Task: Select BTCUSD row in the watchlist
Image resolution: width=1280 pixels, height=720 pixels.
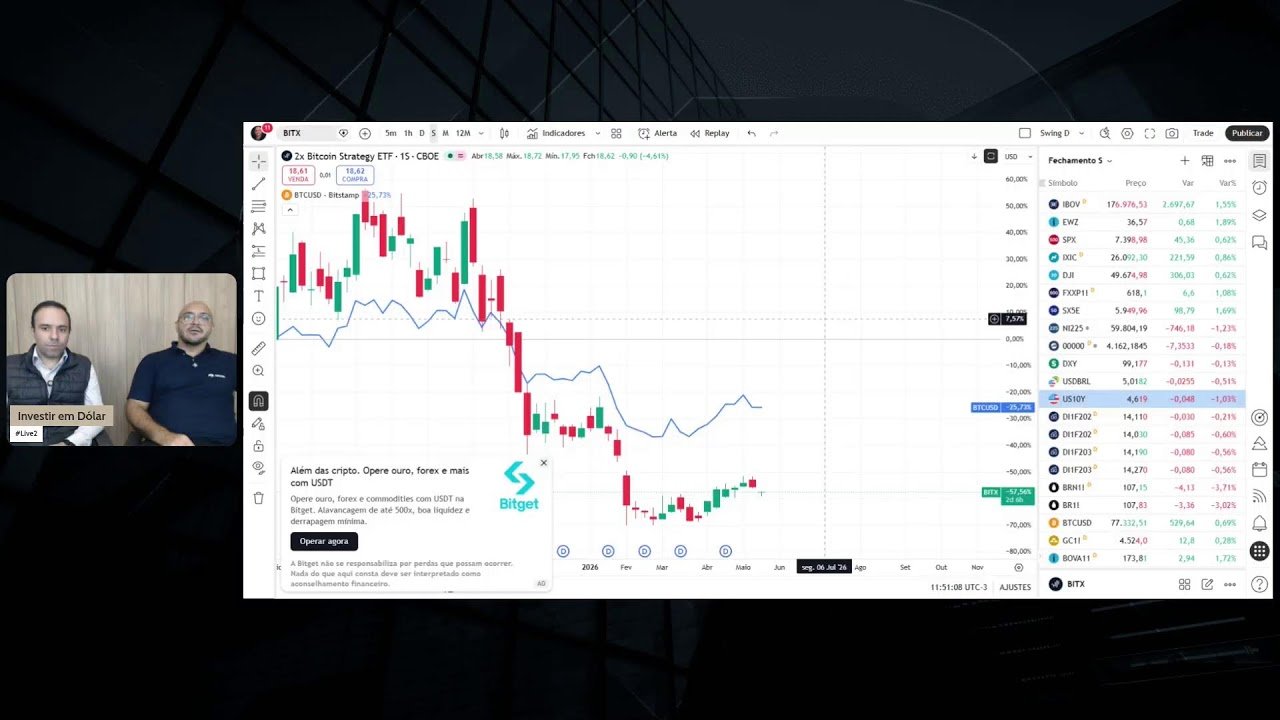Action: [x=1141, y=523]
